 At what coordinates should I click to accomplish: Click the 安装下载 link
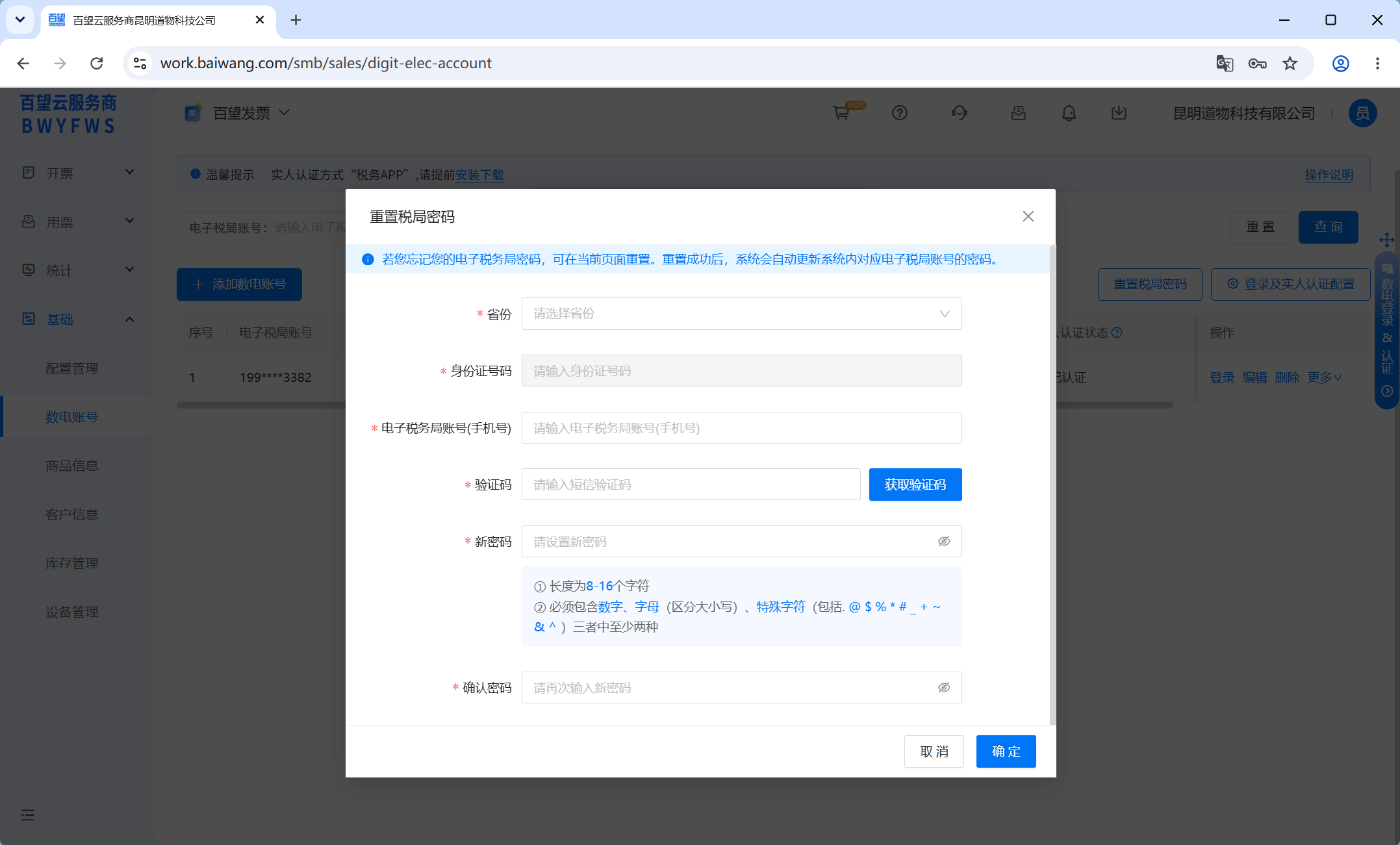[479, 175]
